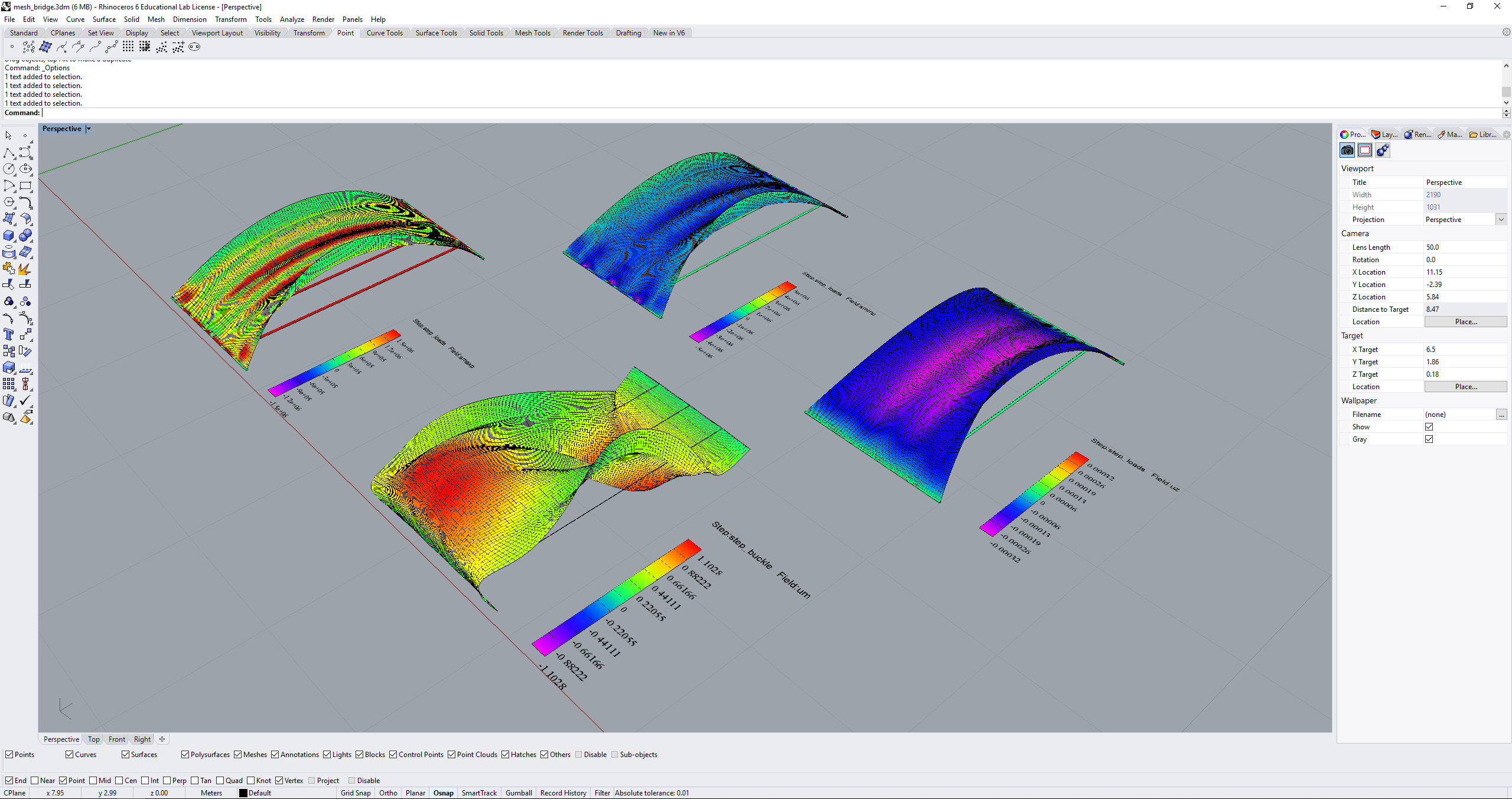Select the Sphere tool

[x=26, y=235]
